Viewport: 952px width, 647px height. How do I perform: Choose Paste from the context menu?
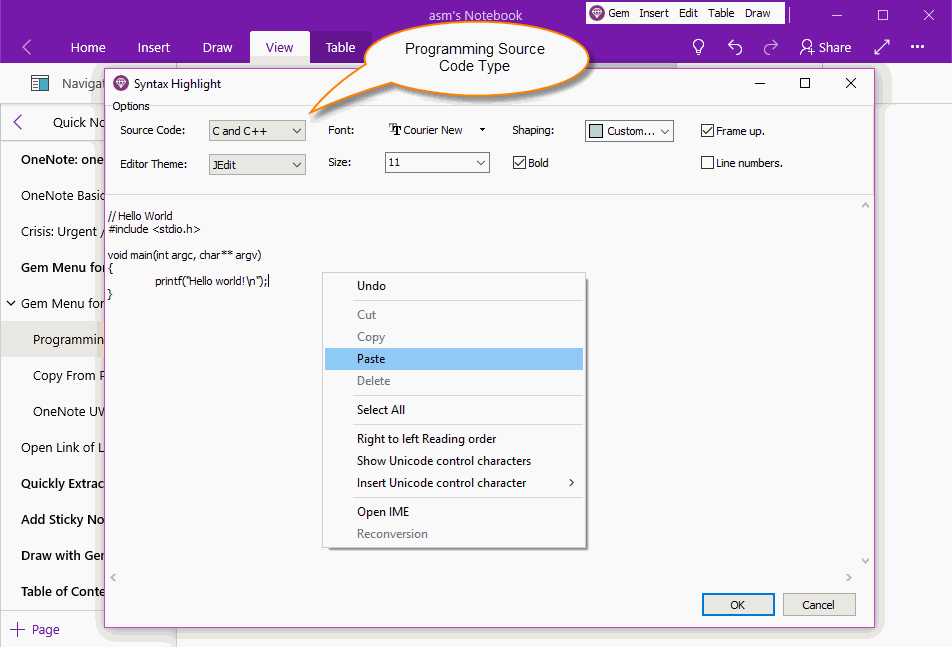pyautogui.click(x=454, y=359)
